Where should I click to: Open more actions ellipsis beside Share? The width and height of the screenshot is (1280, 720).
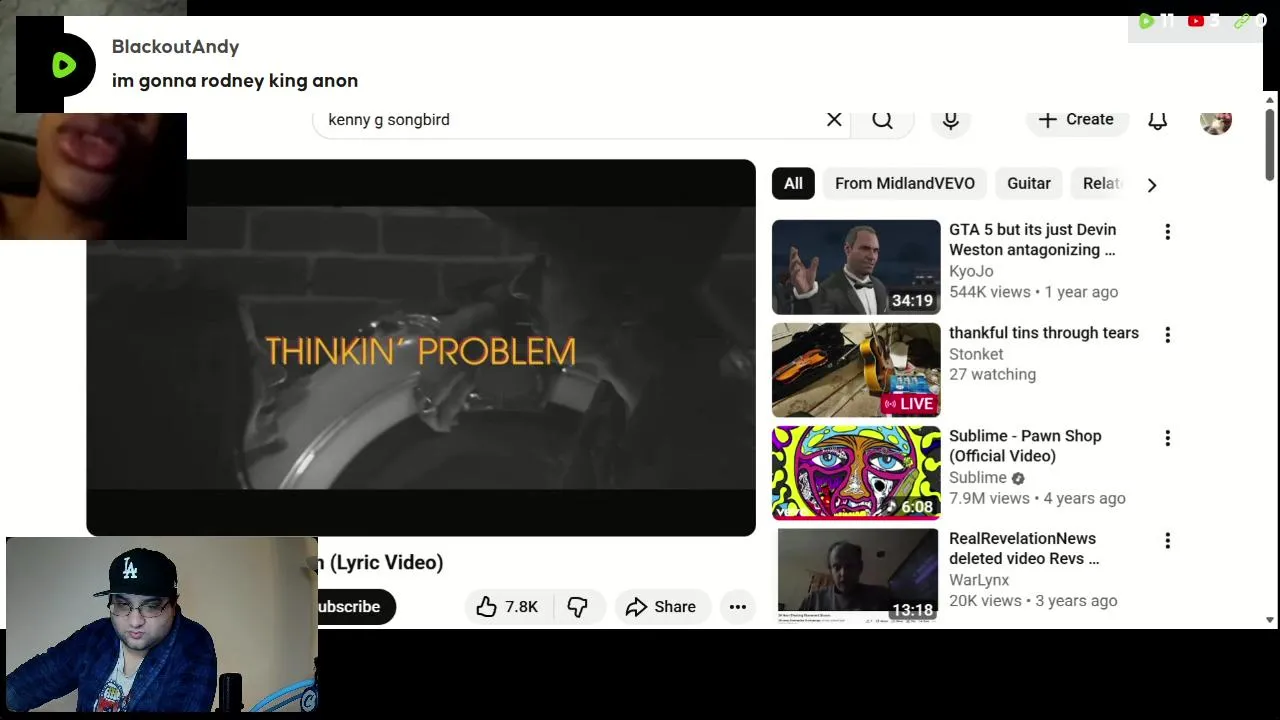point(738,607)
